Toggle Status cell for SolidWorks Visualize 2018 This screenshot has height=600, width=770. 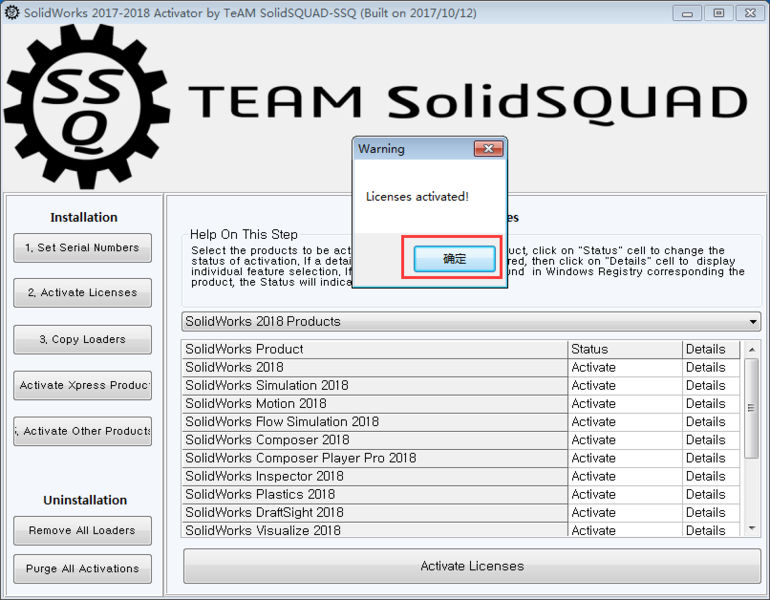coord(625,530)
